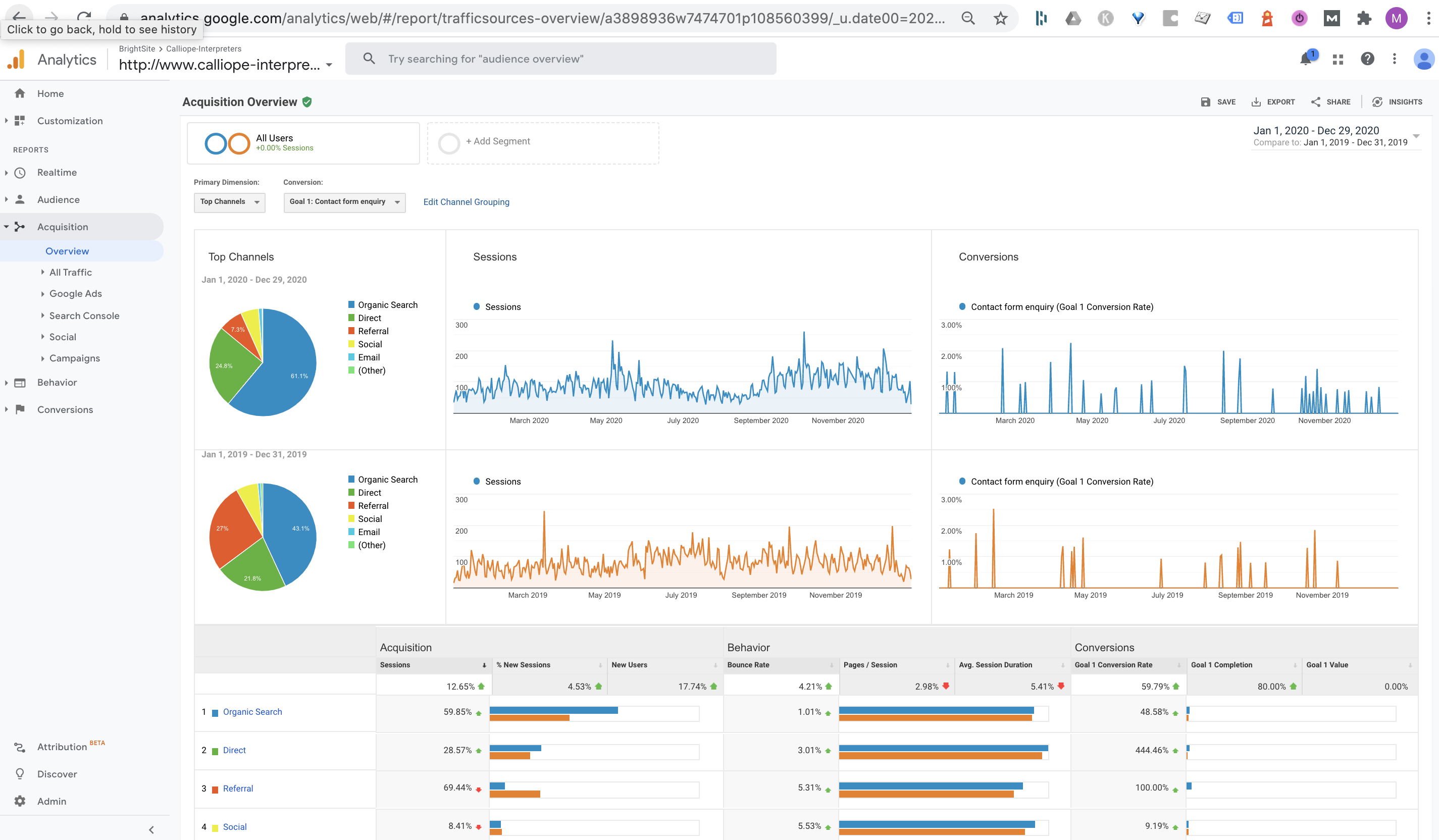Collapse sidebar with bottom chevron arrow
Image resolution: width=1439 pixels, height=840 pixels.
coord(151,830)
